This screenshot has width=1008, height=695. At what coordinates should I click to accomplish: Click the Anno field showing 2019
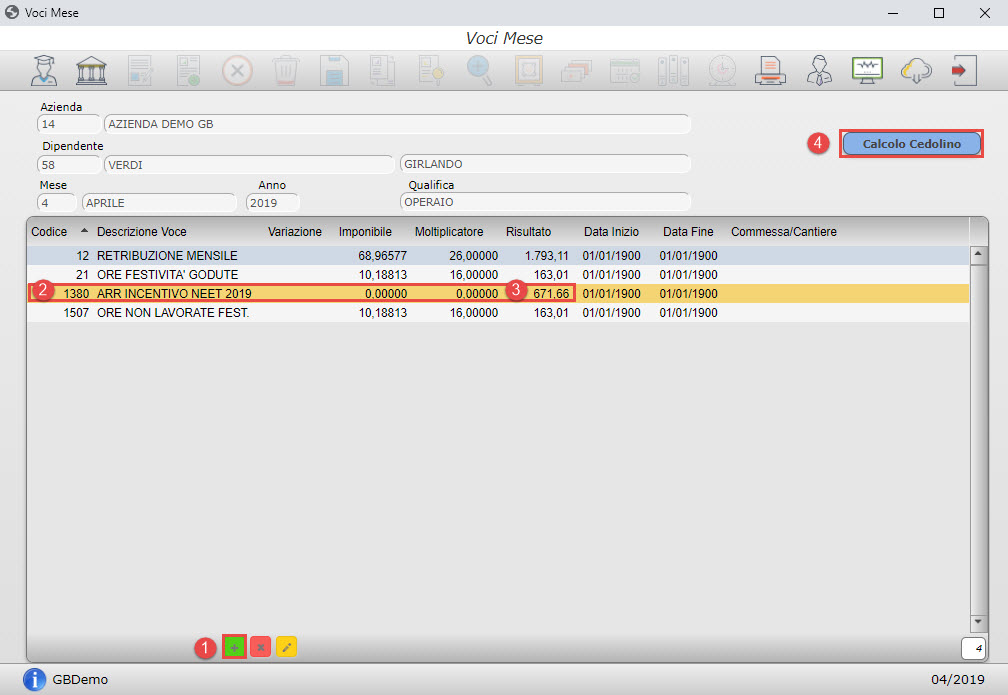[x=273, y=203]
